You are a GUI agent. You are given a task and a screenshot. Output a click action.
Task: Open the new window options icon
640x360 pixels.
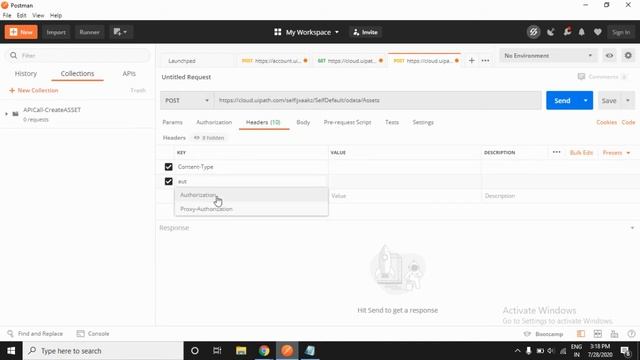coord(120,32)
